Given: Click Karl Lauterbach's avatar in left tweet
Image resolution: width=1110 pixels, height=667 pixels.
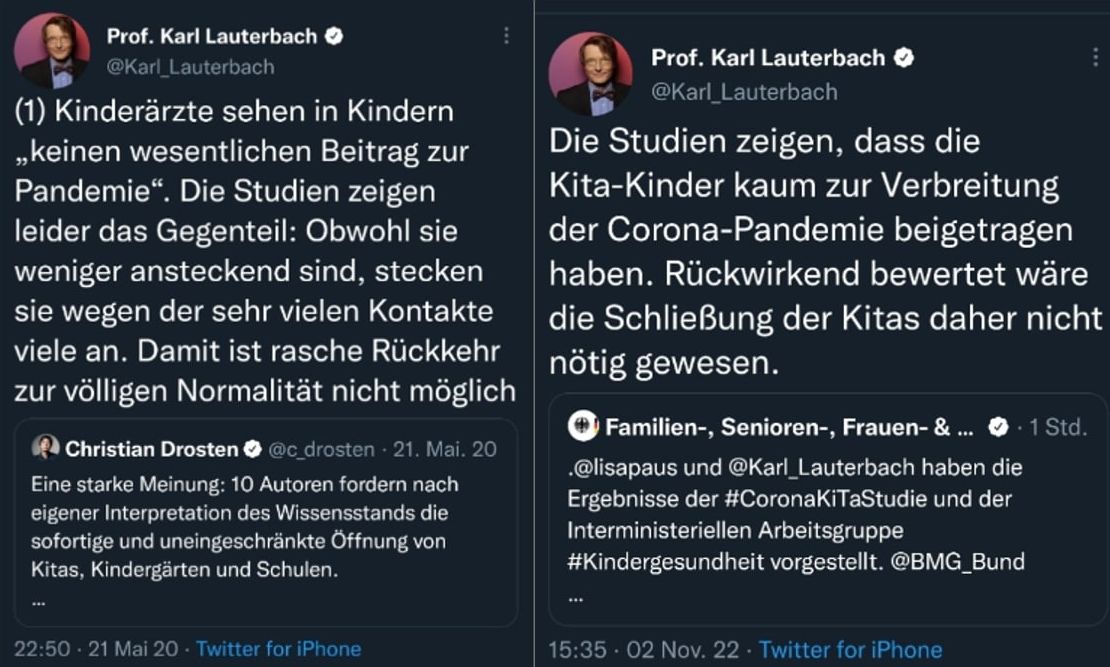Looking at the screenshot, I should [x=52, y=51].
